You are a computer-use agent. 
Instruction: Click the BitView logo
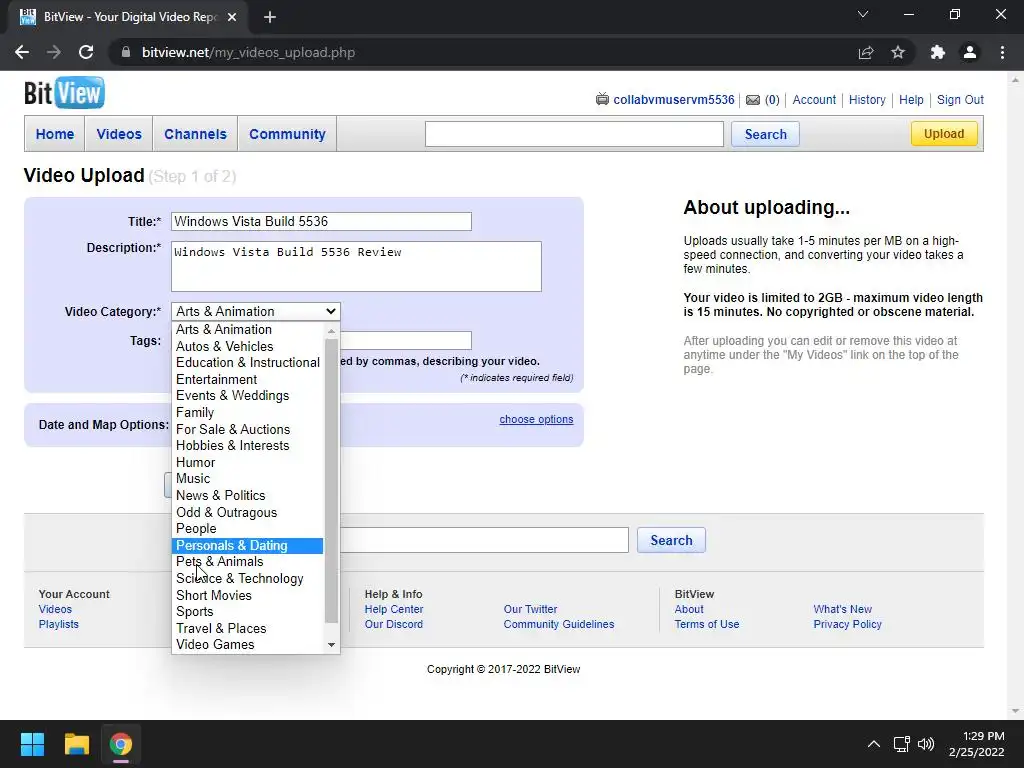[x=64, y=93]
